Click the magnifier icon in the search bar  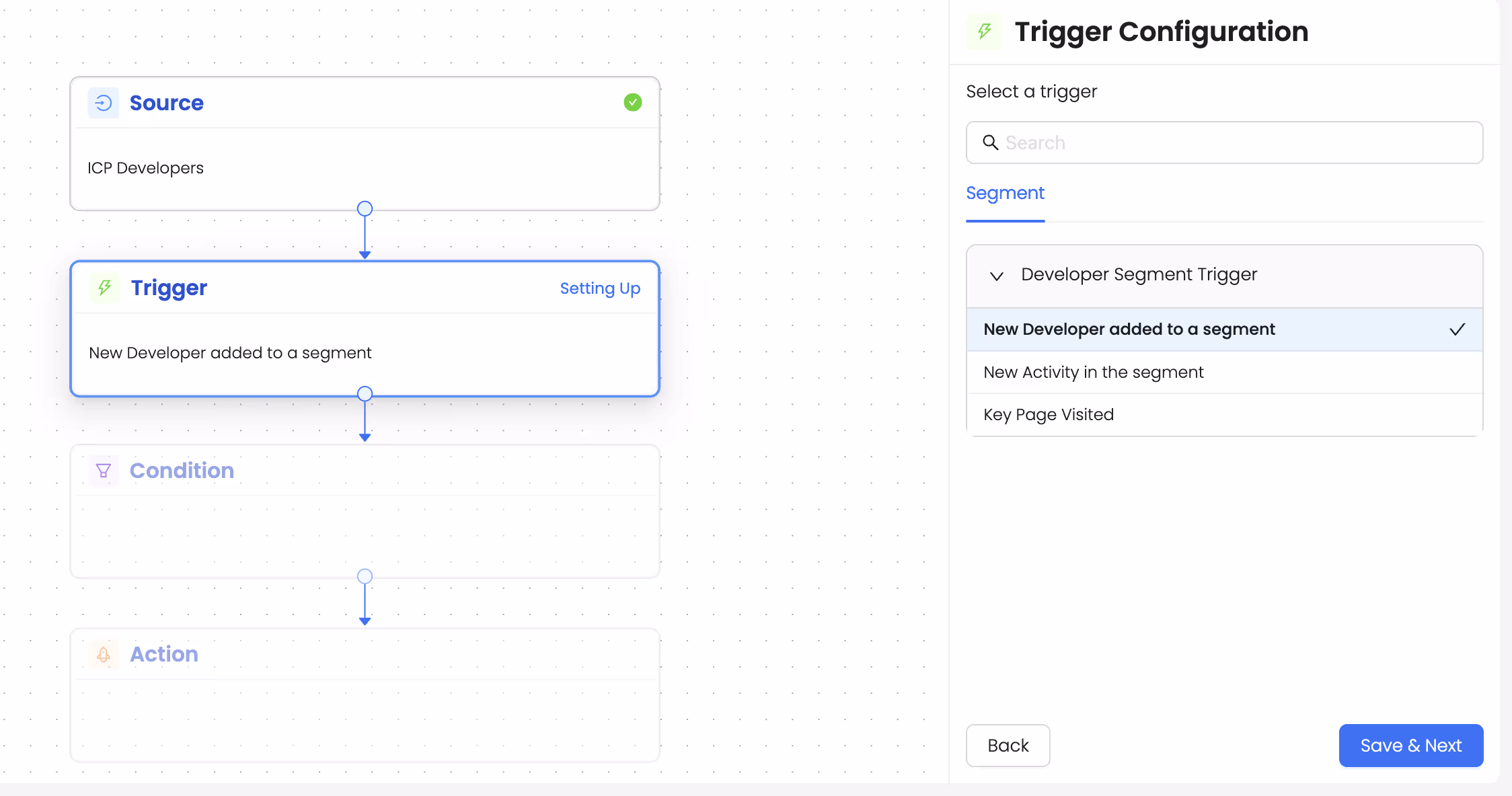click(x=991, y=143)
